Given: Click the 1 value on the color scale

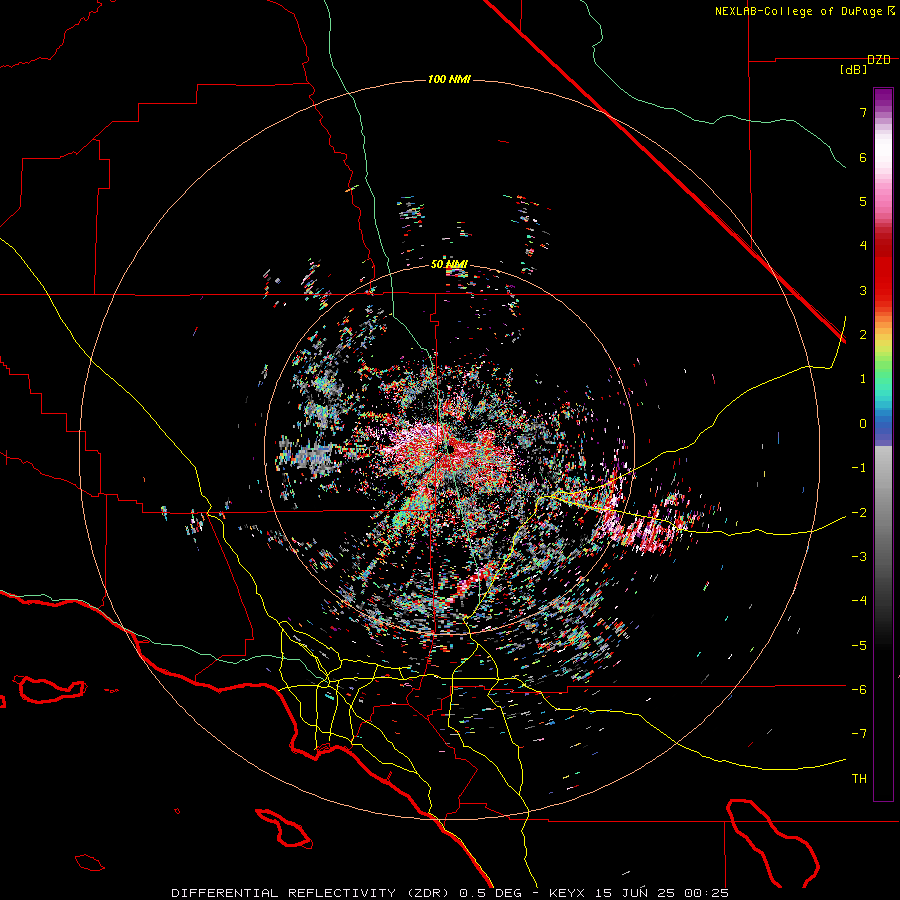Looking at the screenshot, I should (x=863, y=378).
